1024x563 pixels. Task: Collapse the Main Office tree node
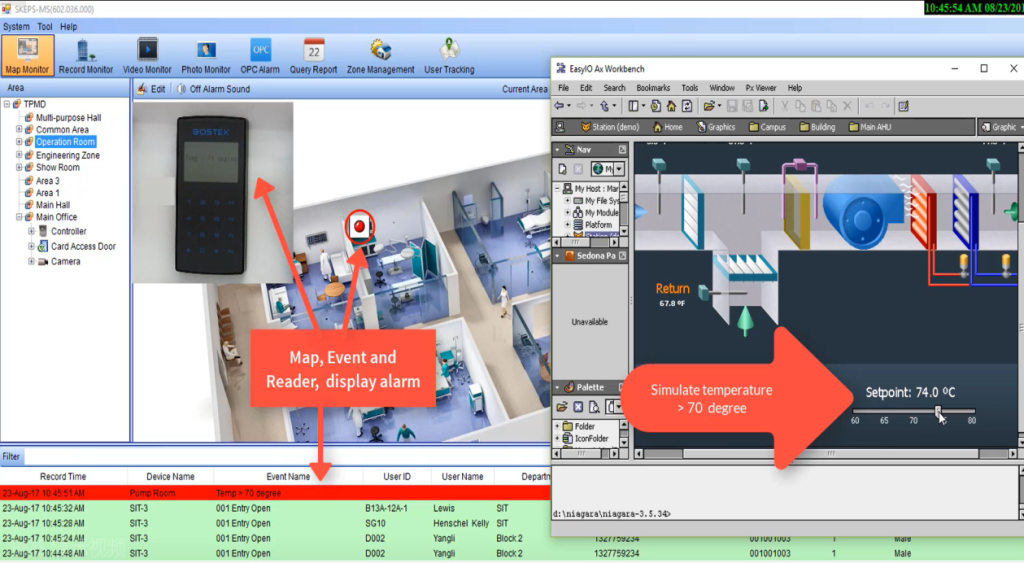[19, 217]
